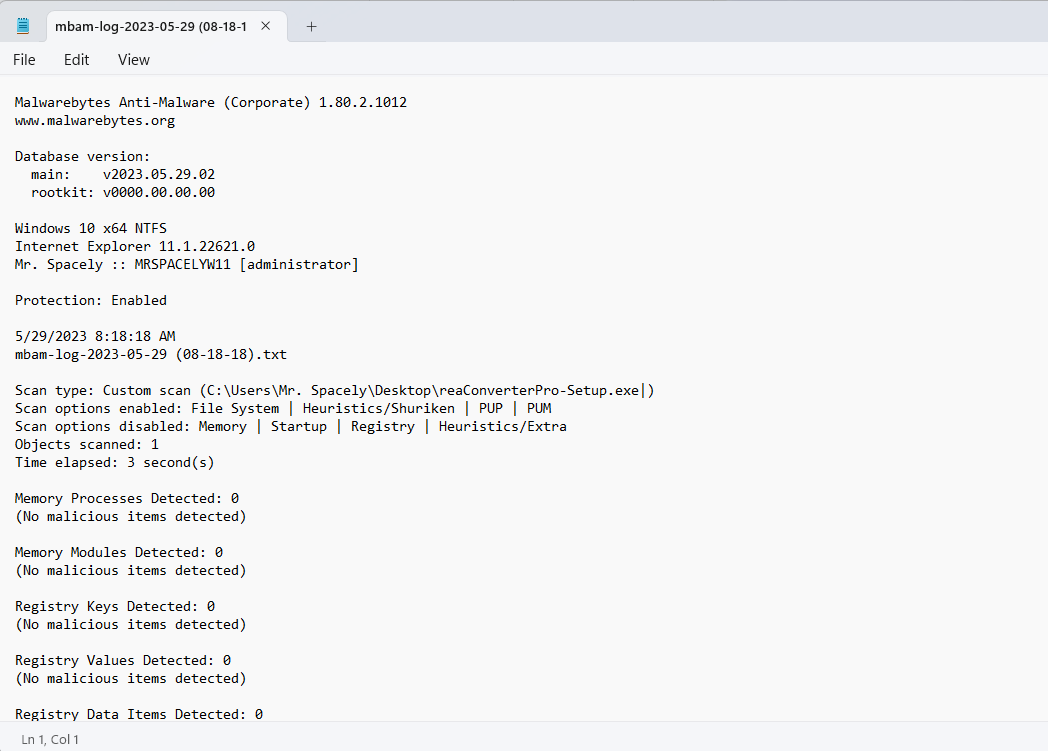Click the 'Memory Processes Detected: 0' line
The image size is (1048, 751).
pos(127,499)
